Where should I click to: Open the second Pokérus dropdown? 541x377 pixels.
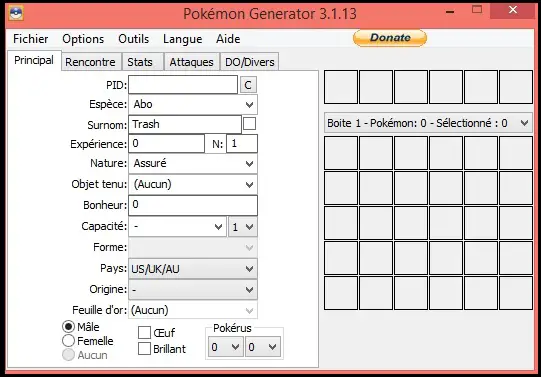(262, 347)
